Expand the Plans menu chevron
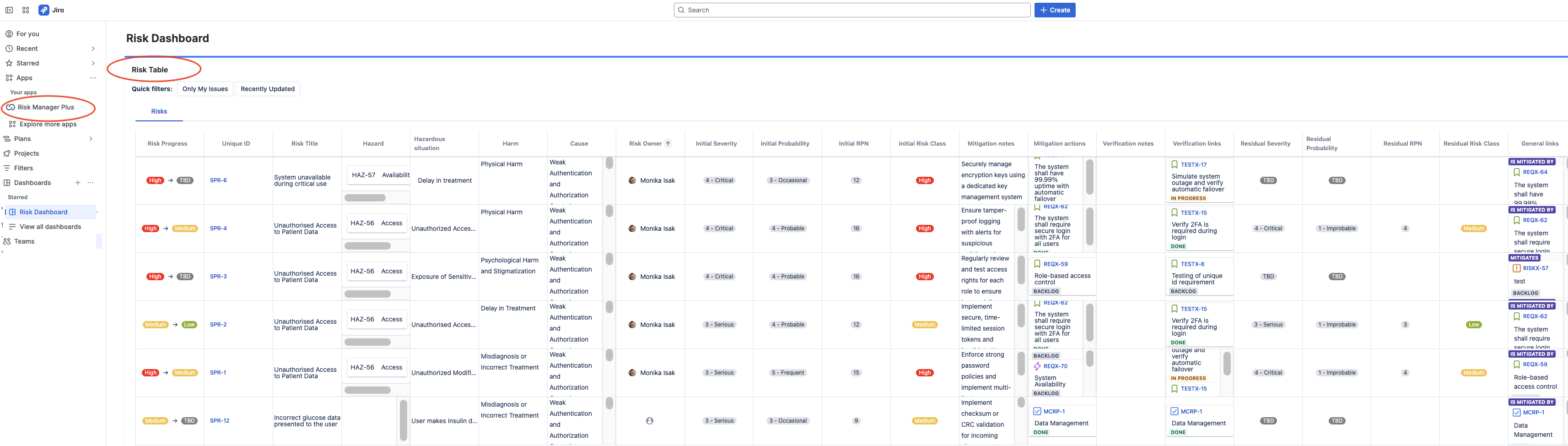This screenshot has width=1568, height=446. (91, 139)
